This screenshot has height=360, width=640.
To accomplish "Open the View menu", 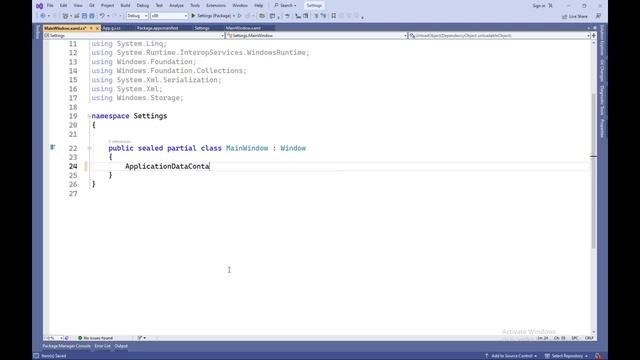I will [x=78, y=6].
